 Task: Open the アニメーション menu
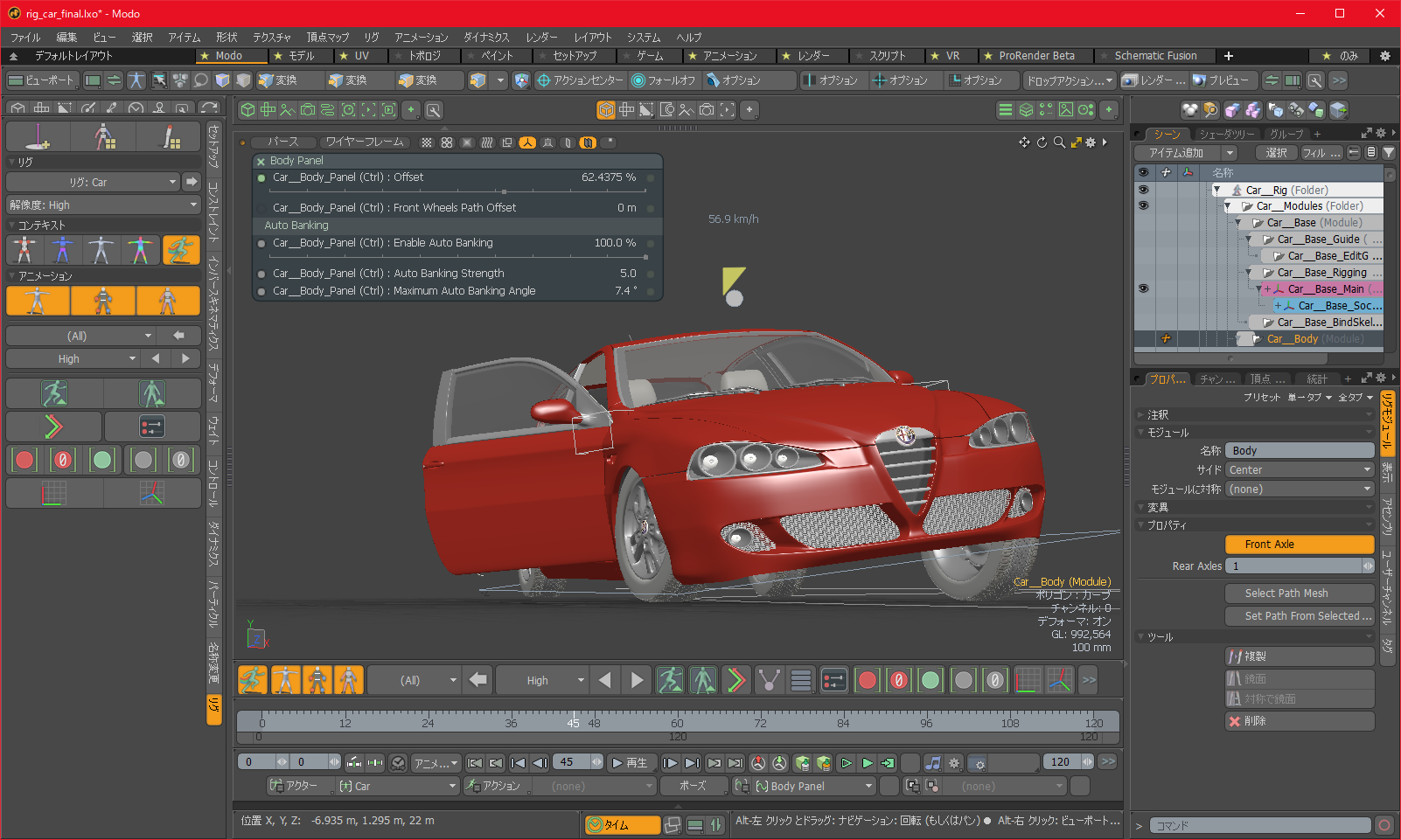(421, 38)
